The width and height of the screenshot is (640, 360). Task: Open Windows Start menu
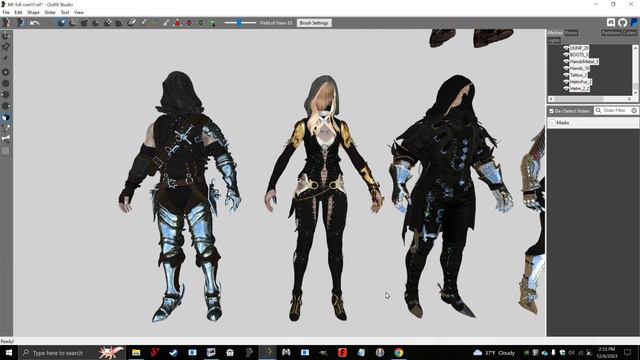[x=8, y=352]
